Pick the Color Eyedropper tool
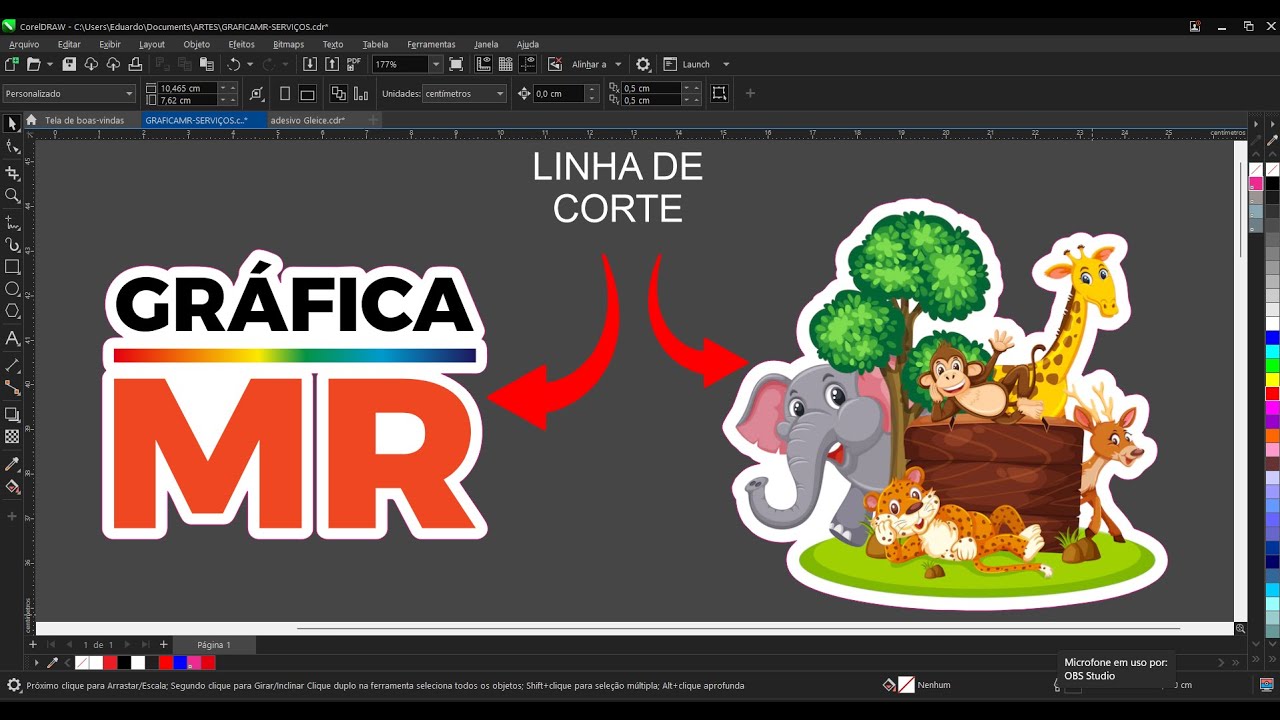This screenshot has width=1280, height=720. point(12,464)
